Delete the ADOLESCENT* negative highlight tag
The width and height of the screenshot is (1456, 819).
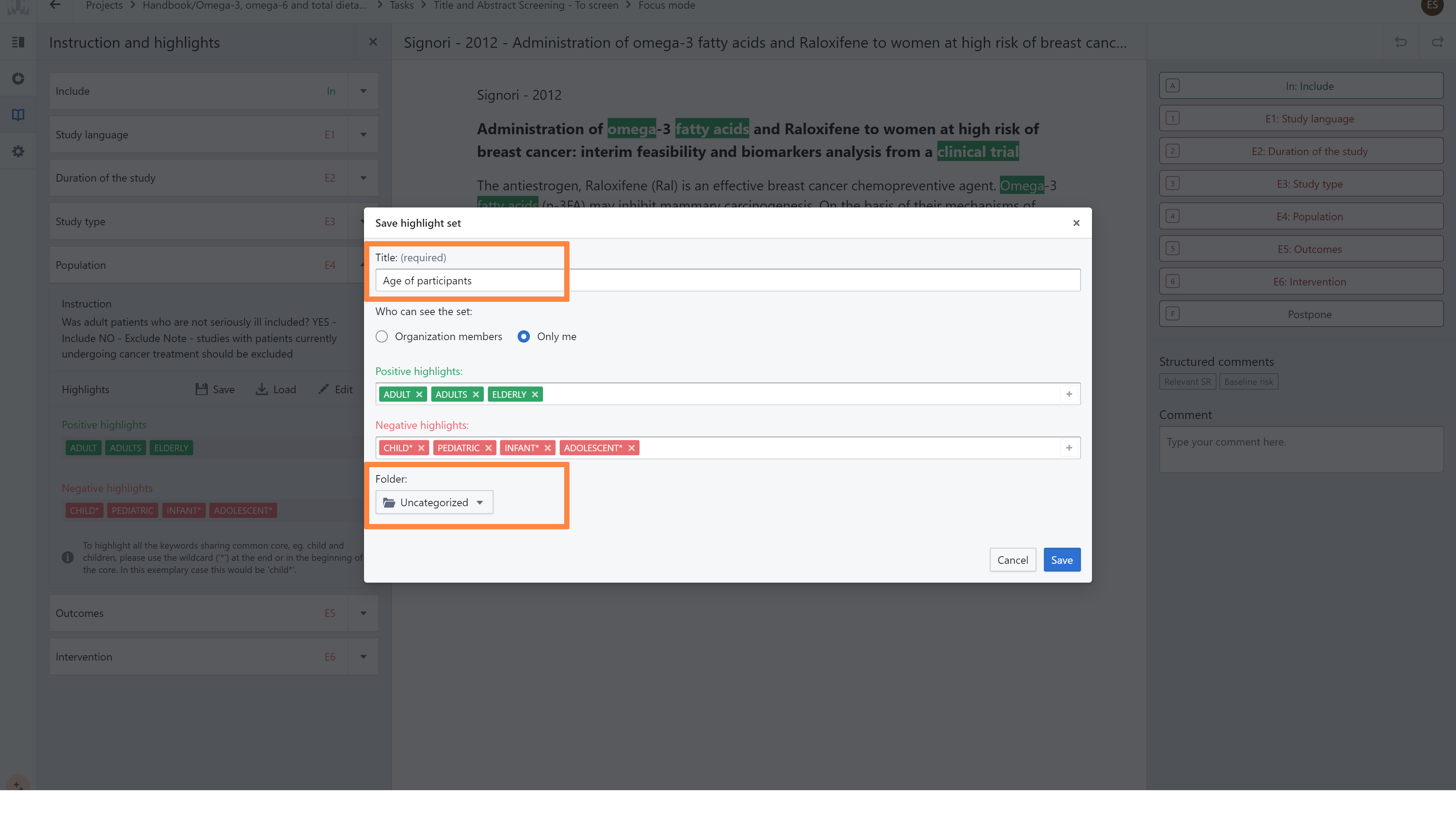(631, 448)
